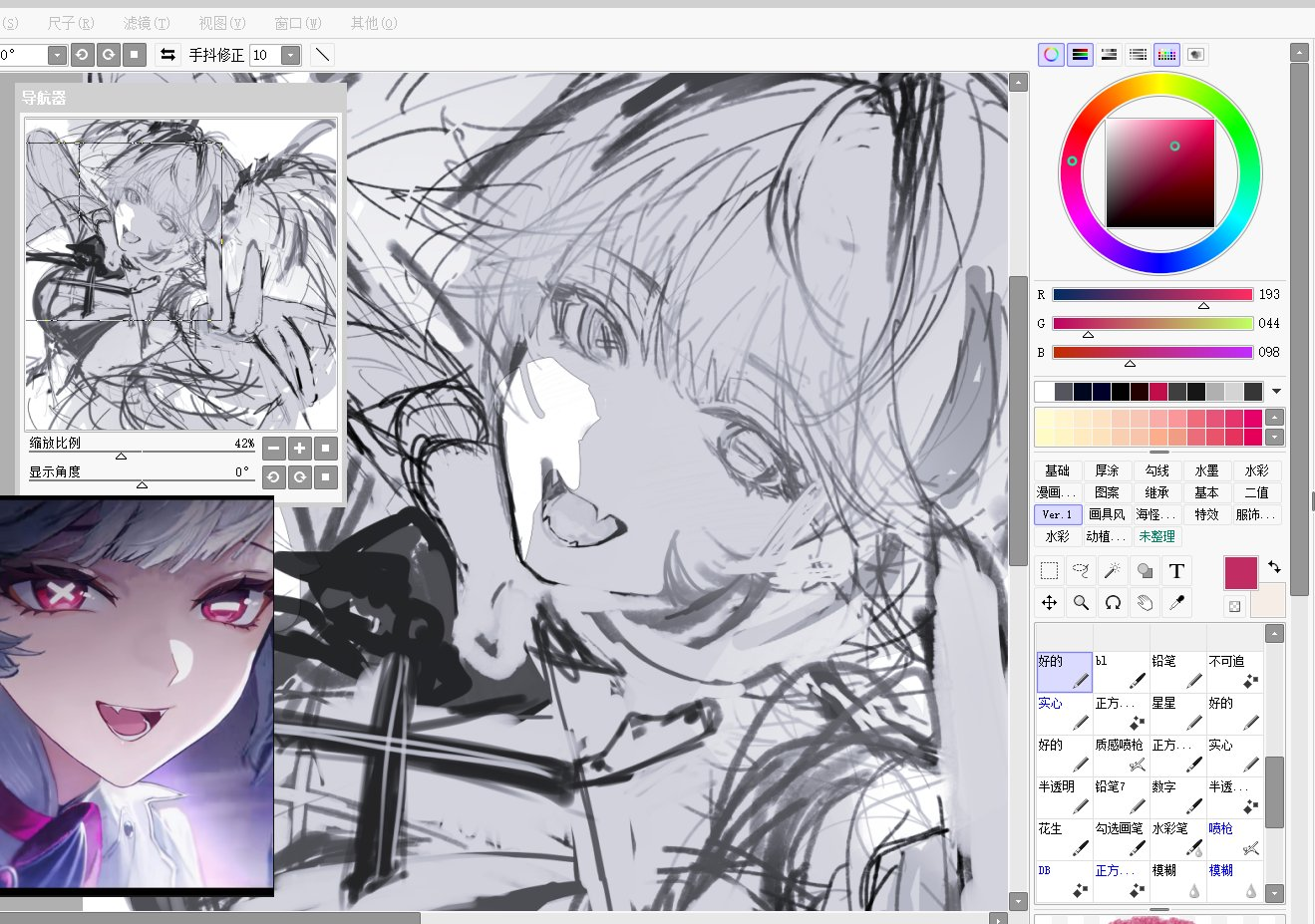Switch to the 画具风 brush group tab

(1107, 514)
